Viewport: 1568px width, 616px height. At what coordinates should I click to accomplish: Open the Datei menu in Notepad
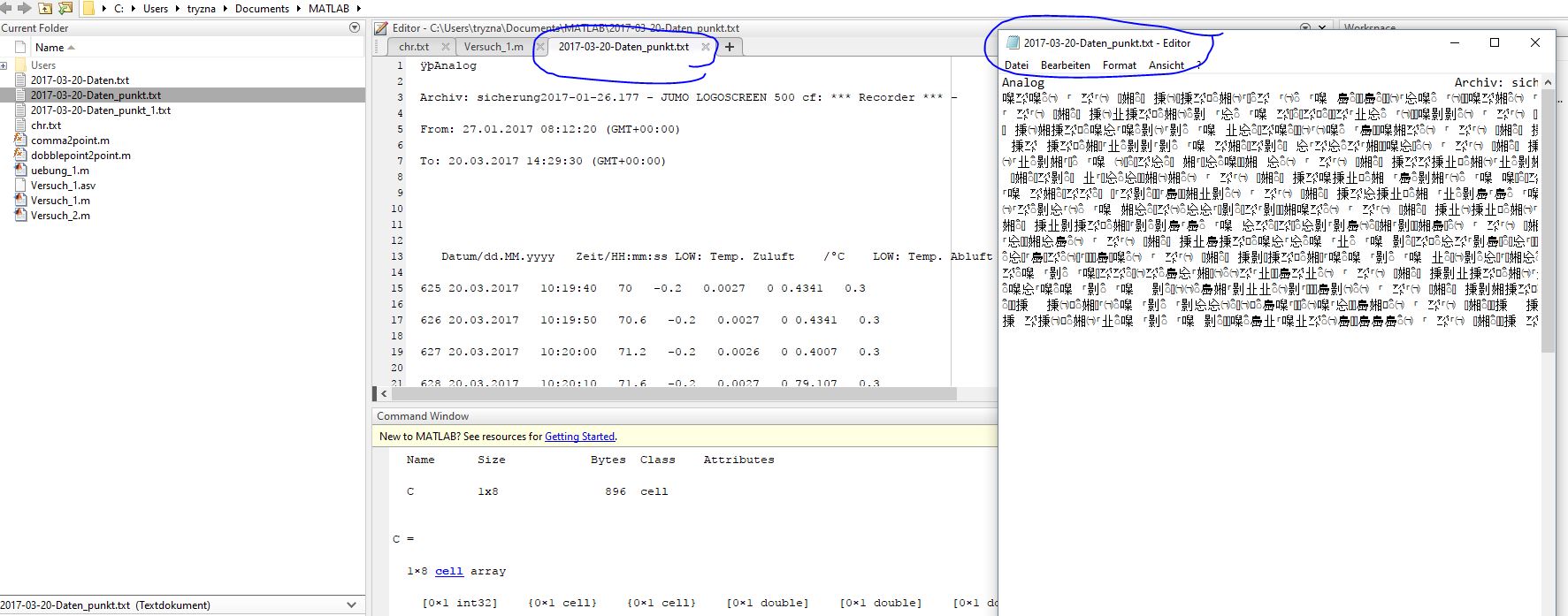[1016, 65]
